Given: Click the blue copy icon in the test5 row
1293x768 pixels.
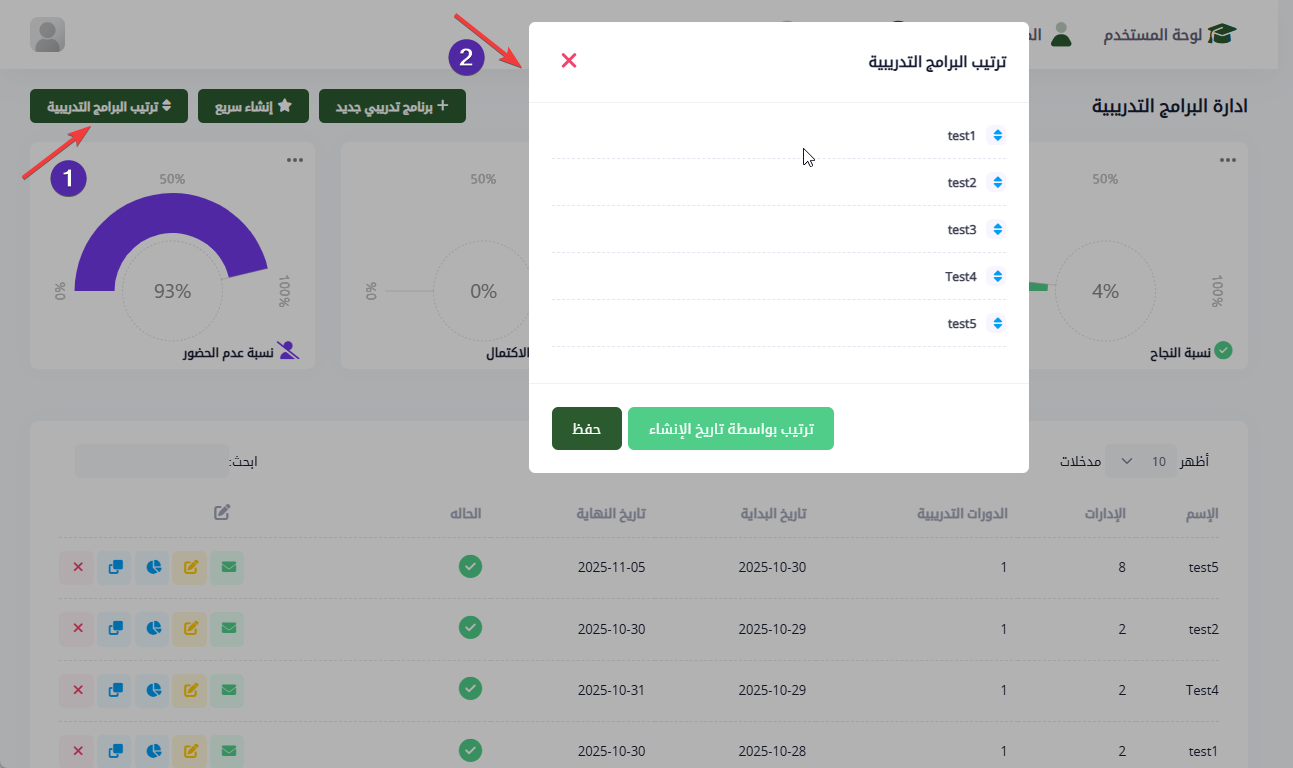Looking at the screenshot, I should 116,567.
